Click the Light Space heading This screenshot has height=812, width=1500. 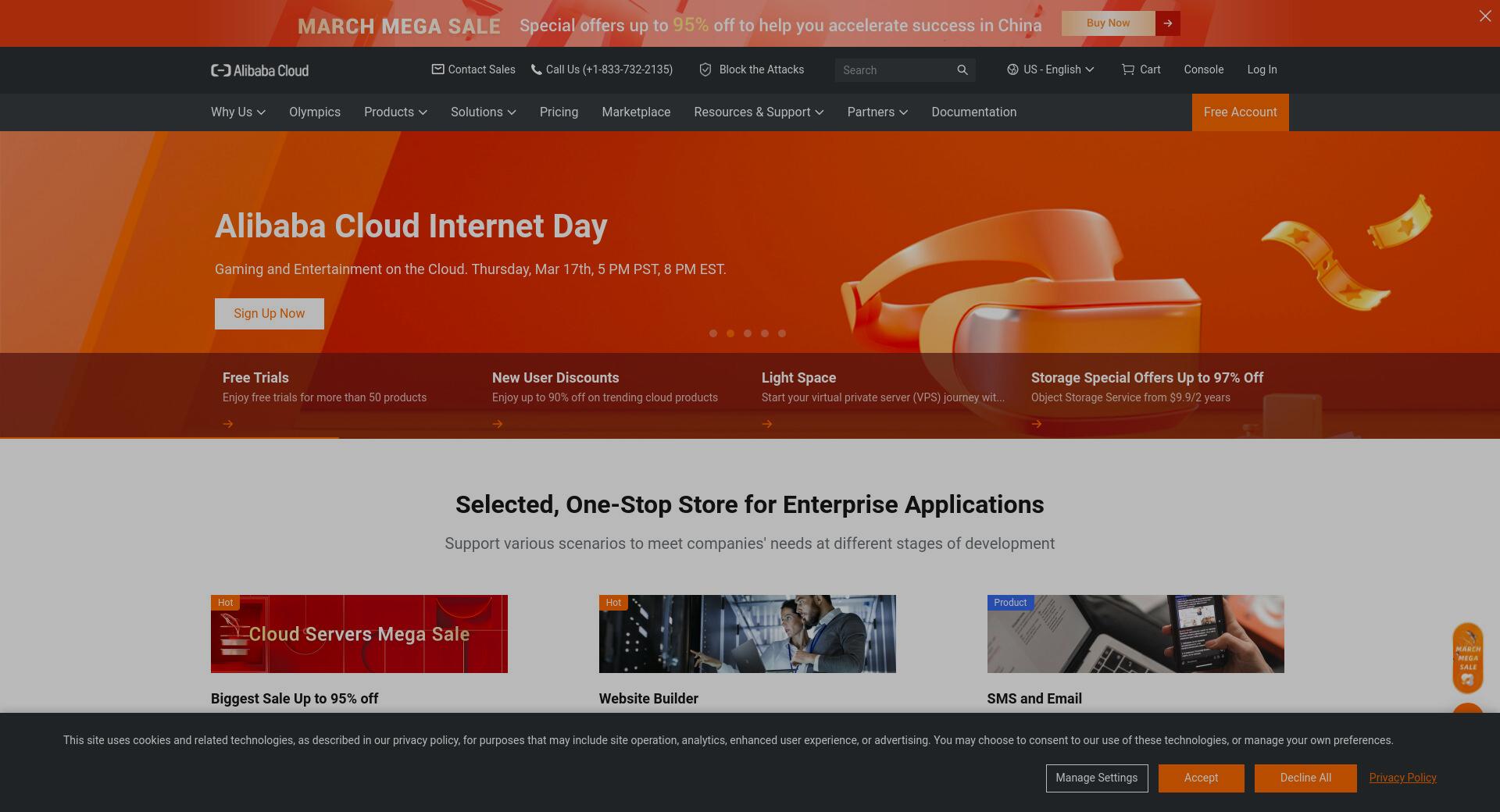coord(798,378)
